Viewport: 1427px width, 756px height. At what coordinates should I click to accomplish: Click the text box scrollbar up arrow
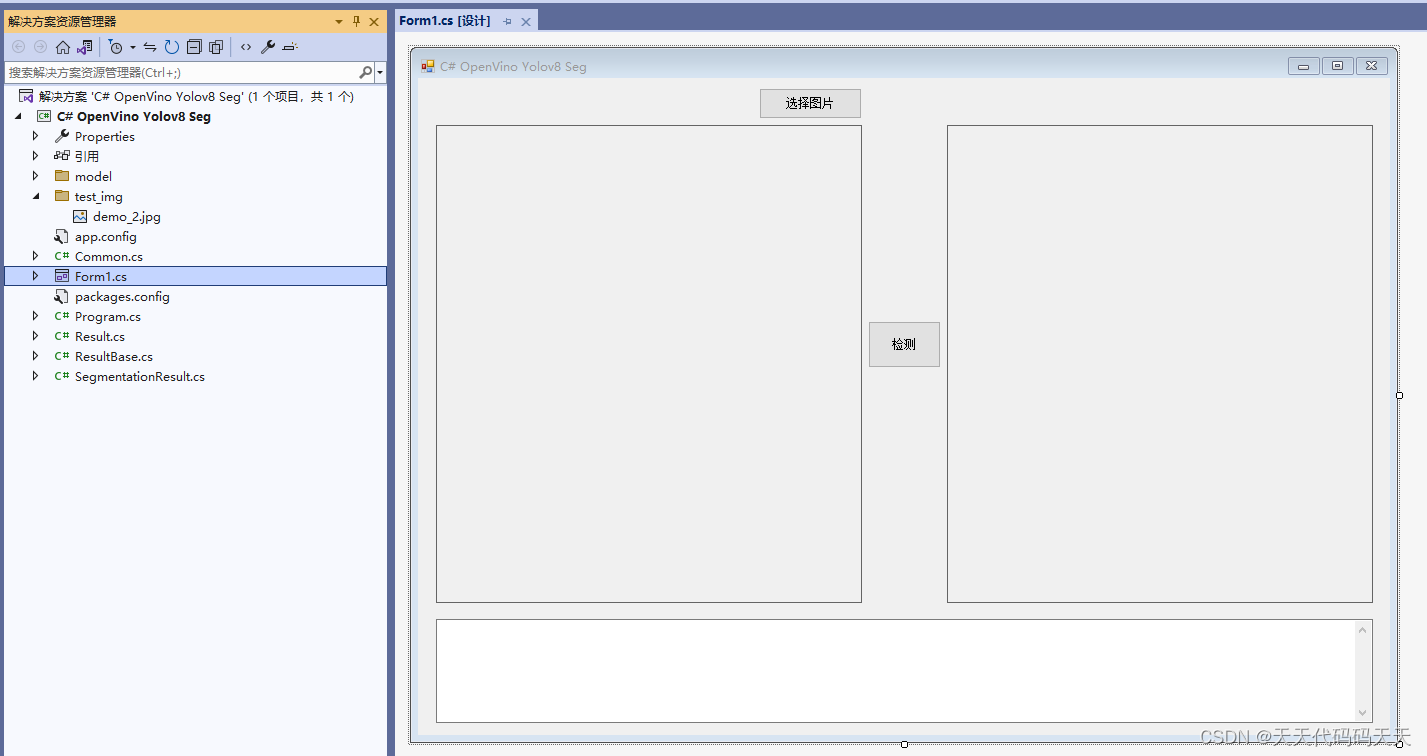(1363, 629)
